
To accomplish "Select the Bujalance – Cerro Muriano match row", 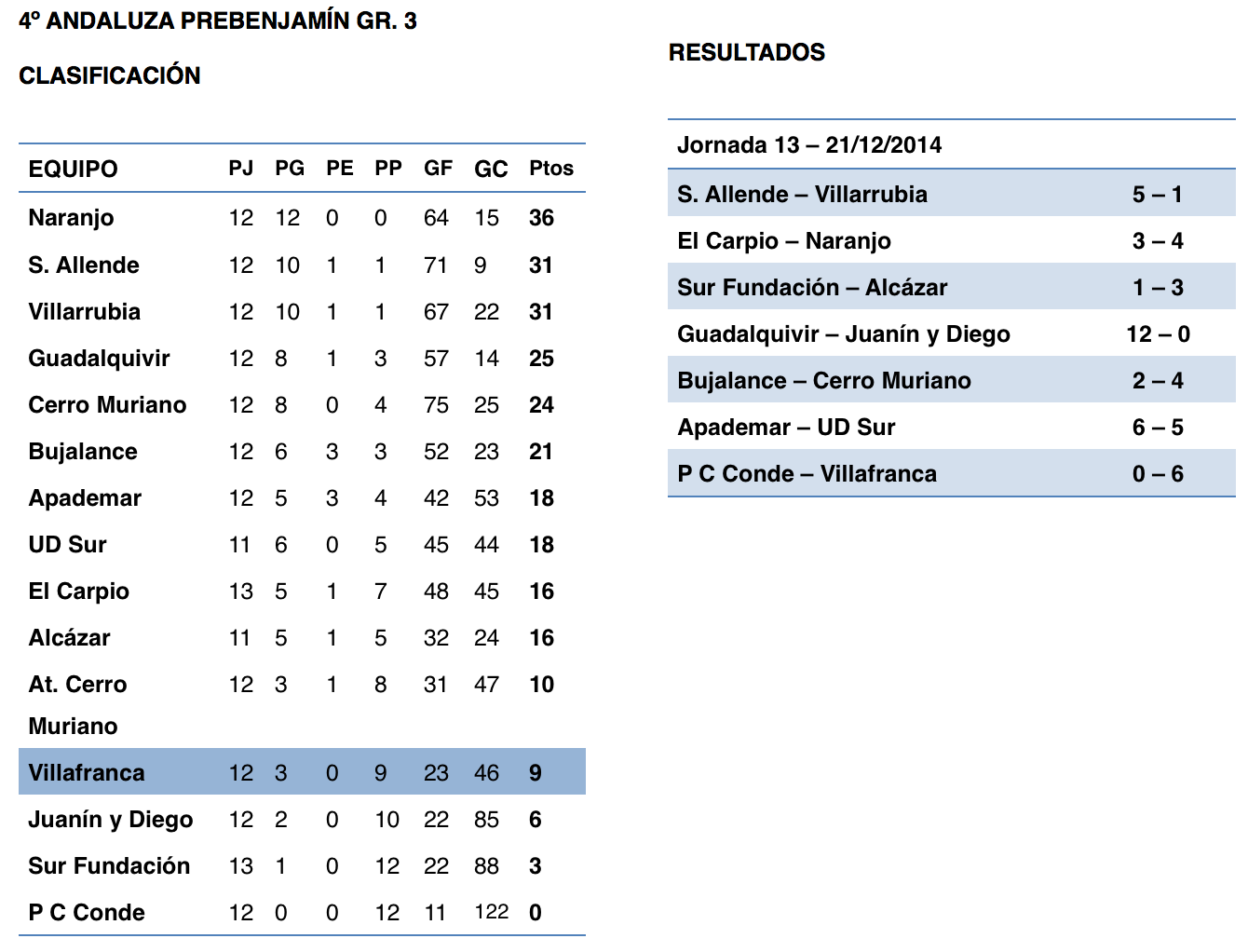I will (x=952, y=380).
